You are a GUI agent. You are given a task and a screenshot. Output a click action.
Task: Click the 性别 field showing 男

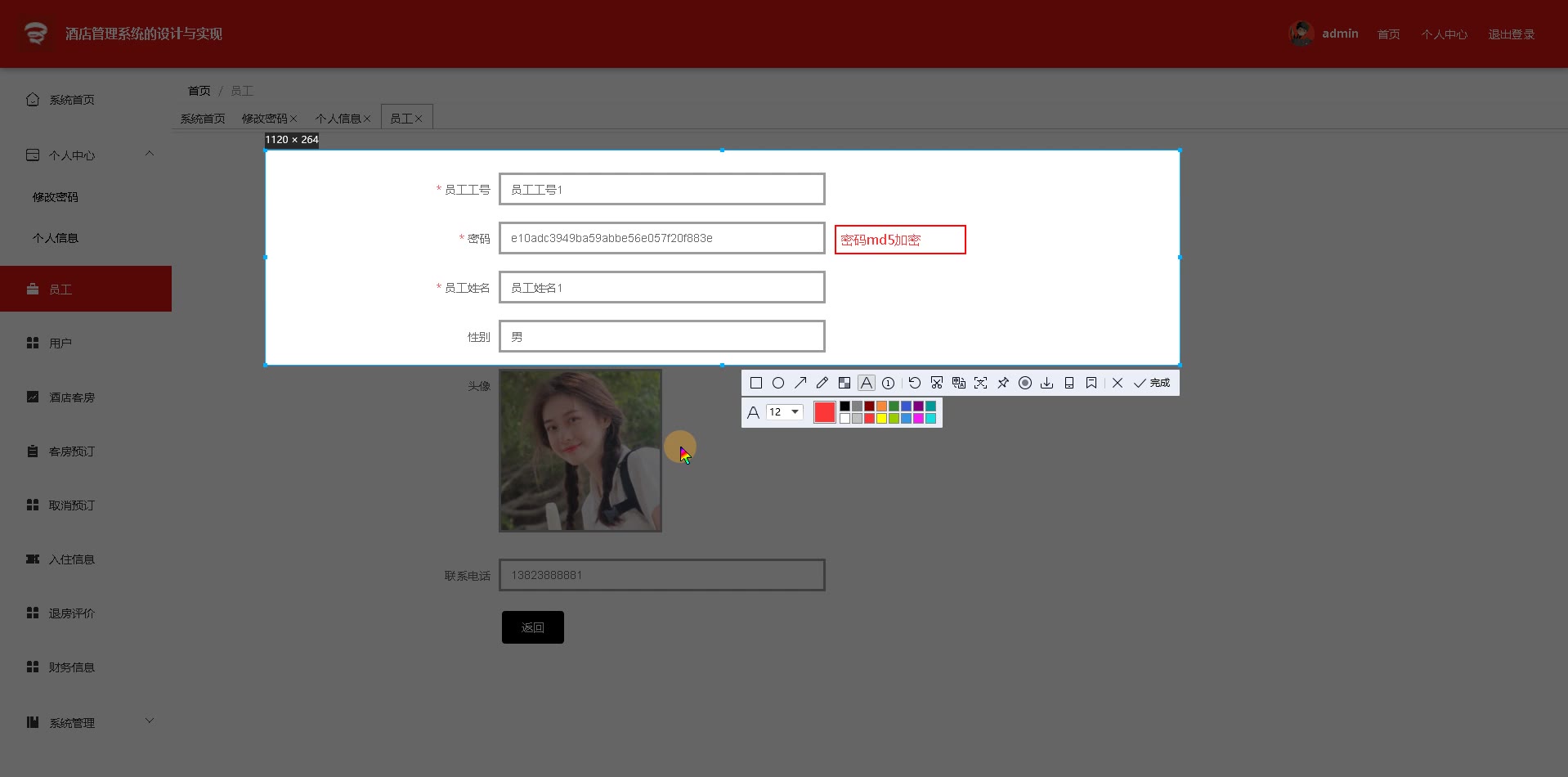click(x=662, y=336)
